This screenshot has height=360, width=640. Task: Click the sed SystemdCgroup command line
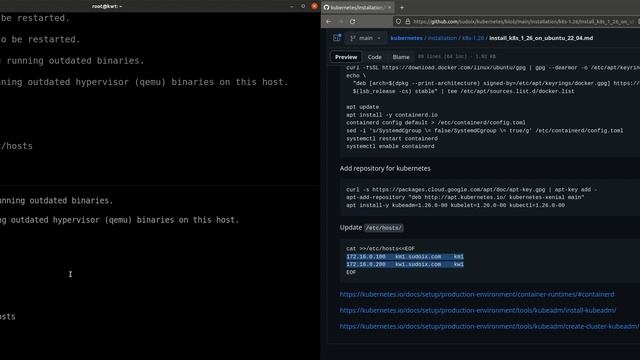pos(484,131)
